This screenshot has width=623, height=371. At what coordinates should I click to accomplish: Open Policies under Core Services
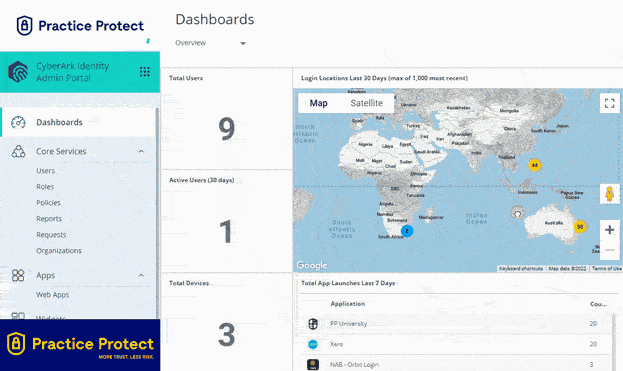[48, 203]
